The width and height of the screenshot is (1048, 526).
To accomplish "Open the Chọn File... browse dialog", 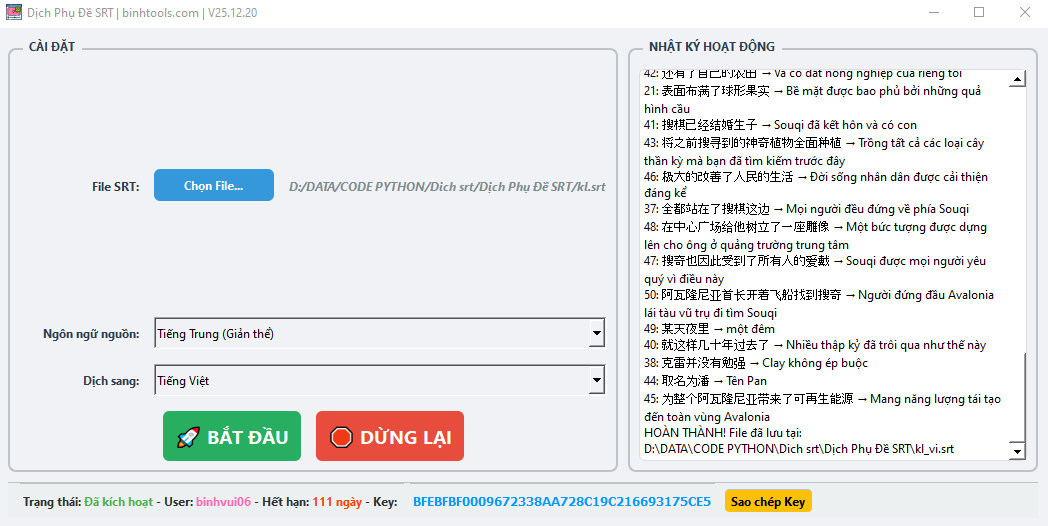I will [213, 185].
